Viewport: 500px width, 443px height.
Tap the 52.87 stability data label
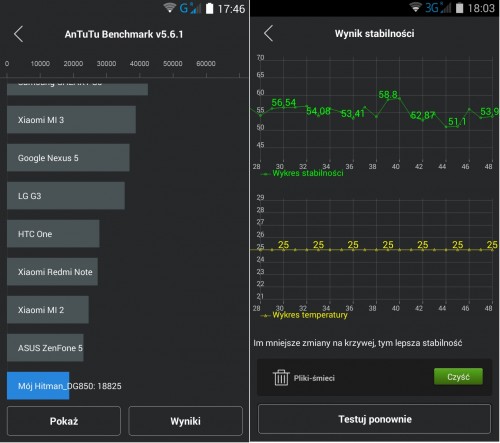[422, 115]
